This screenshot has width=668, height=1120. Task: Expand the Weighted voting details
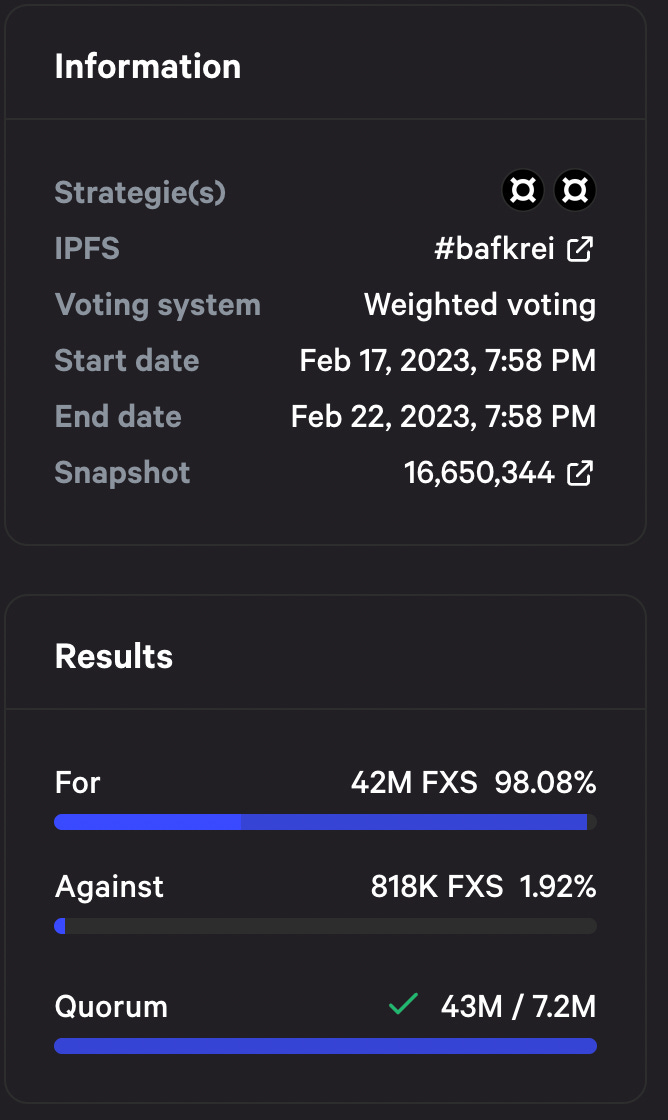(480, 305)
